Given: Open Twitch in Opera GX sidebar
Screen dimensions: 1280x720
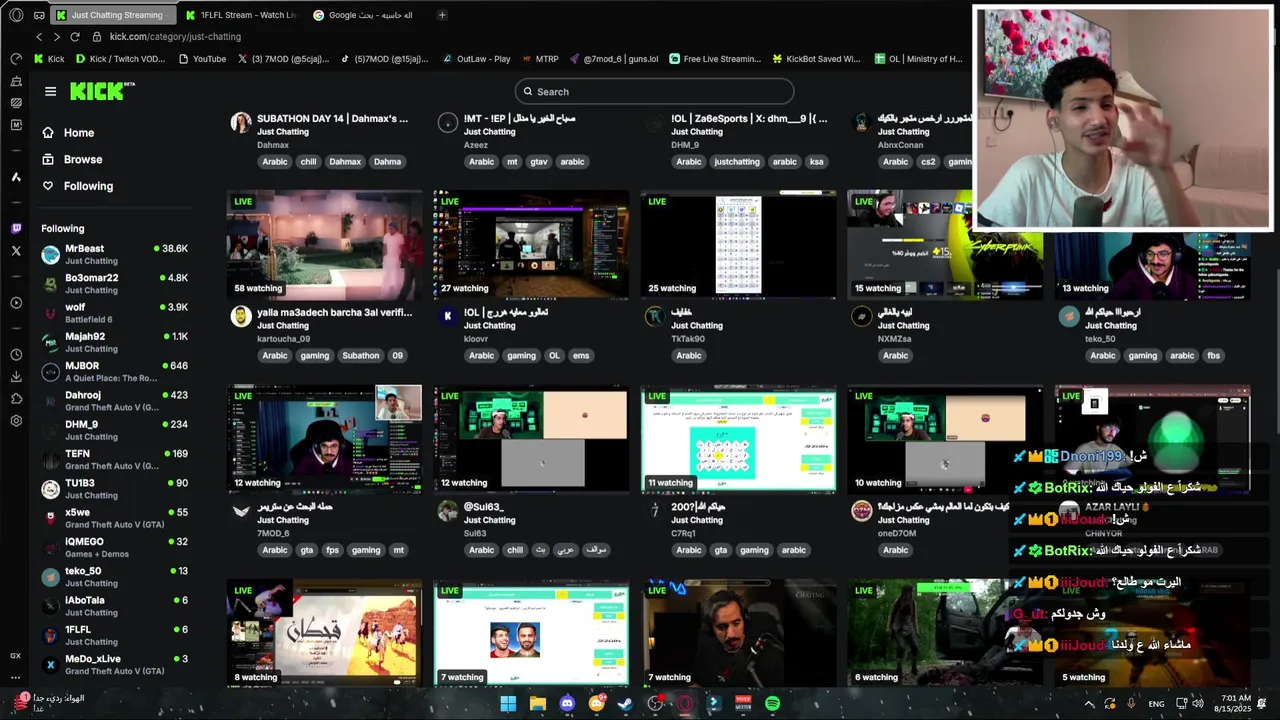Looking at the screenshot, I should pyautogui.click(x=16, y=229).
